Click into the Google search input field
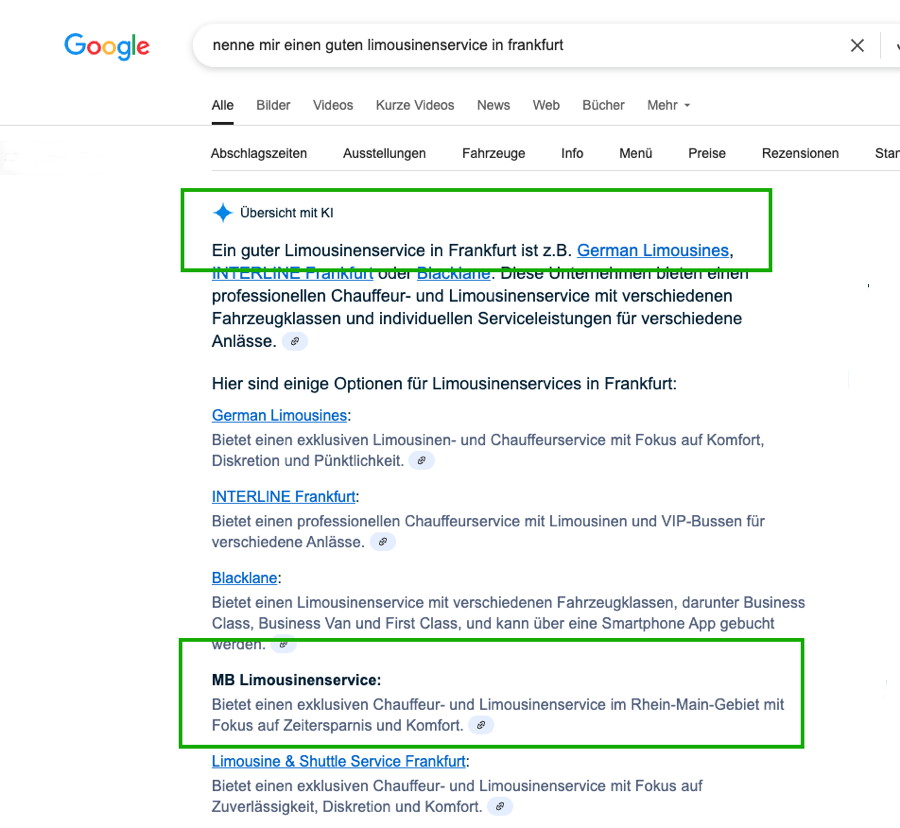Image resolution: width=900 pixels, height=828 pixels. [517, 45]
